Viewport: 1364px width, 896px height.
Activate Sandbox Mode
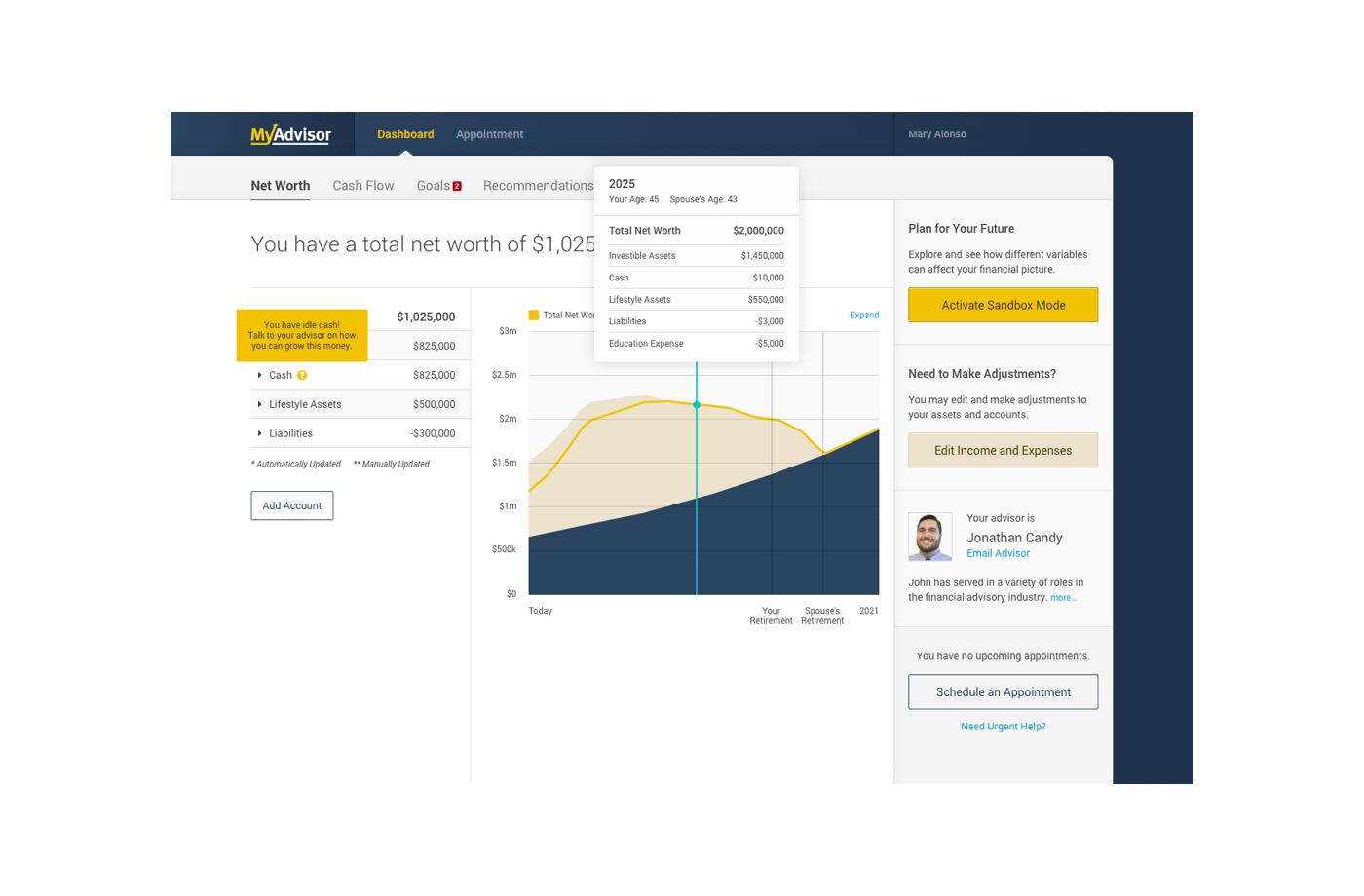pos(1003,305)
